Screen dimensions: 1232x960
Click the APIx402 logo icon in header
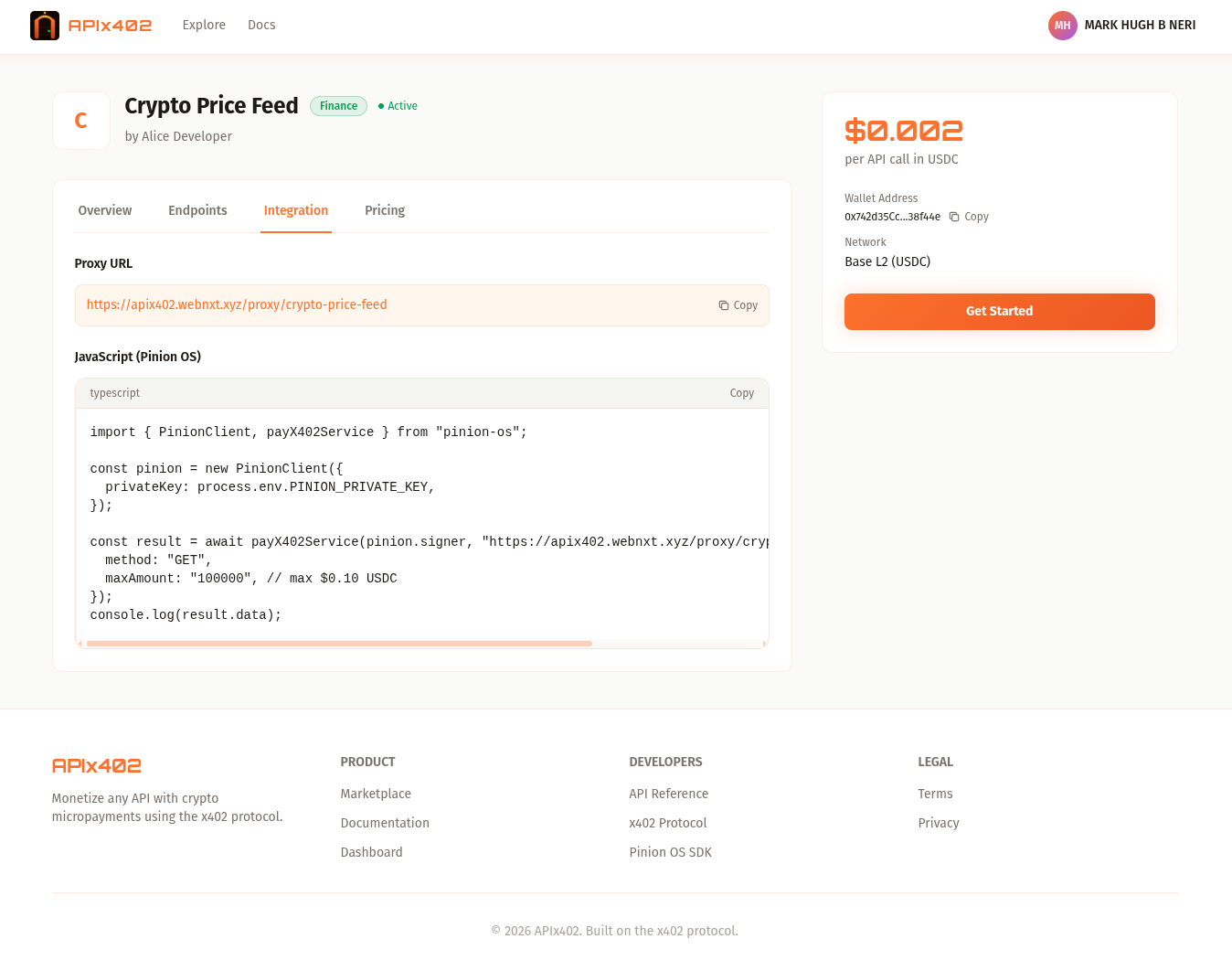(45, 26)
